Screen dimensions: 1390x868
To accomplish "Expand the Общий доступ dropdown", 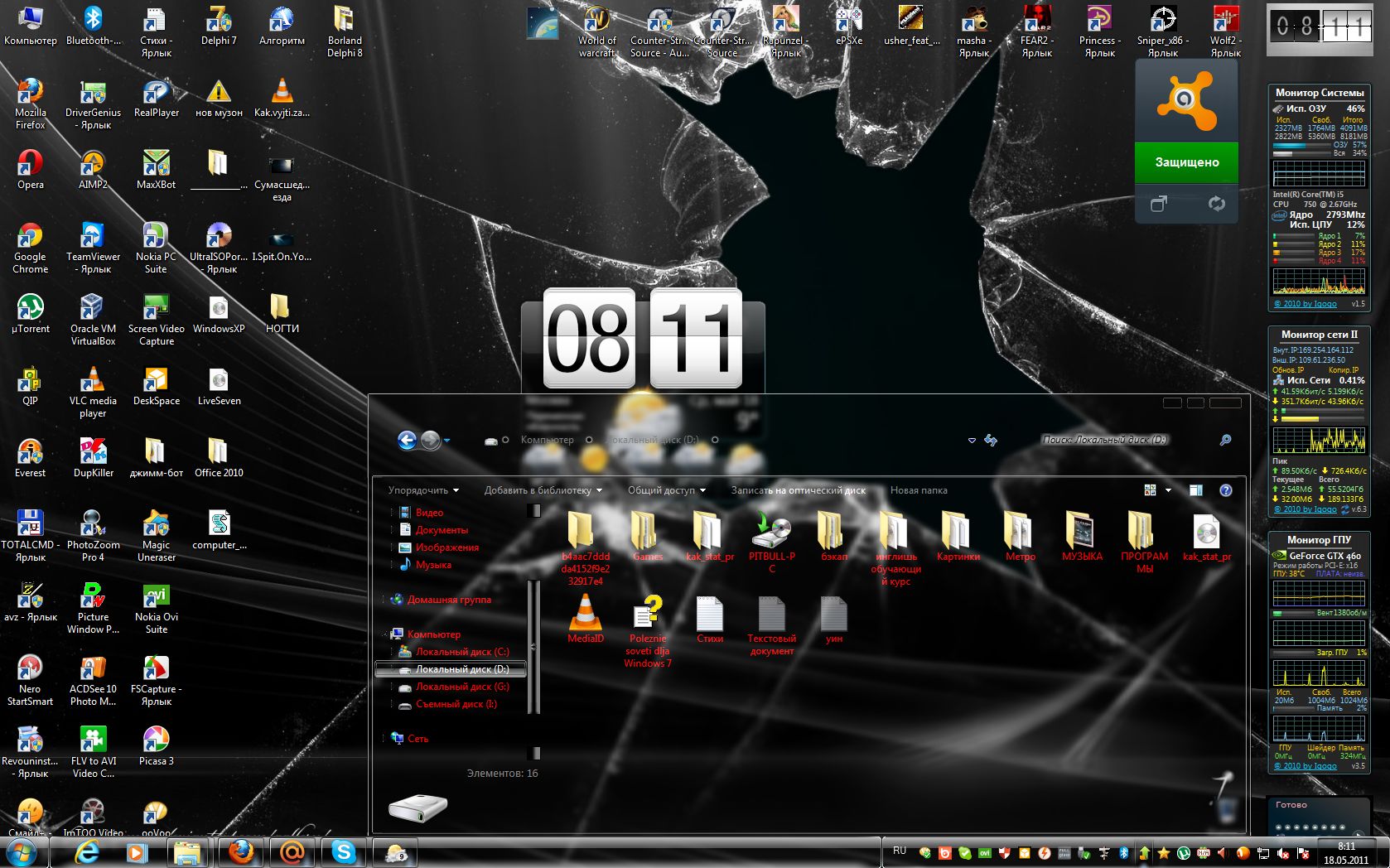I will click(x=666, y=490).
